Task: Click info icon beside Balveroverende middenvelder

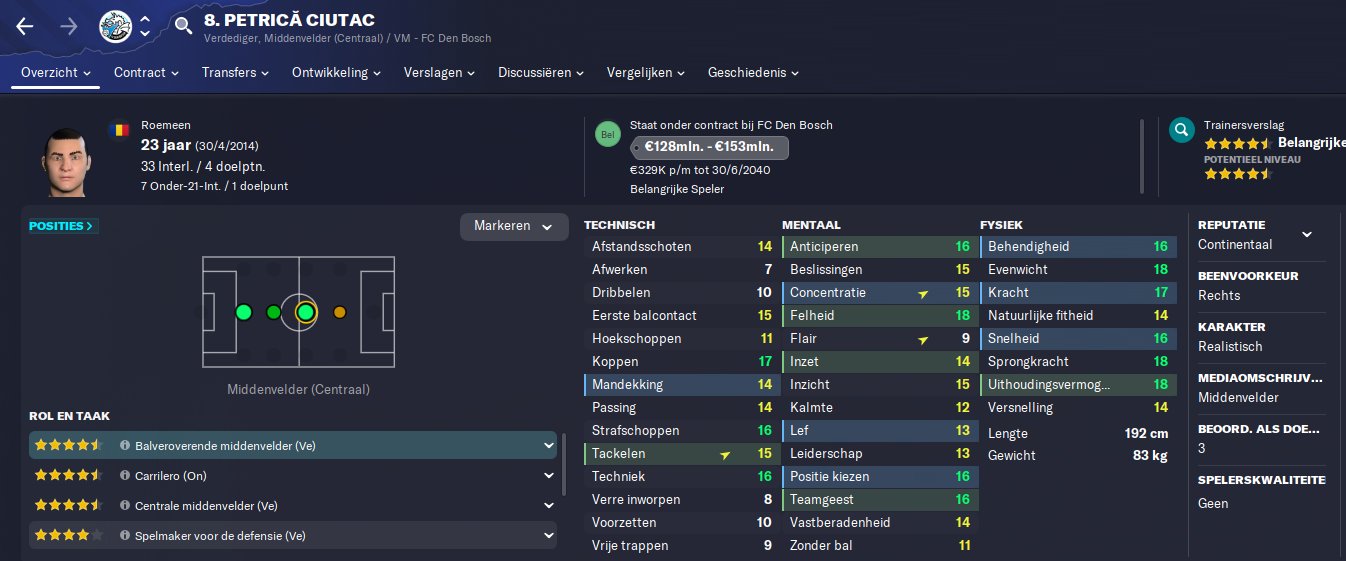Action: (125, 446)
